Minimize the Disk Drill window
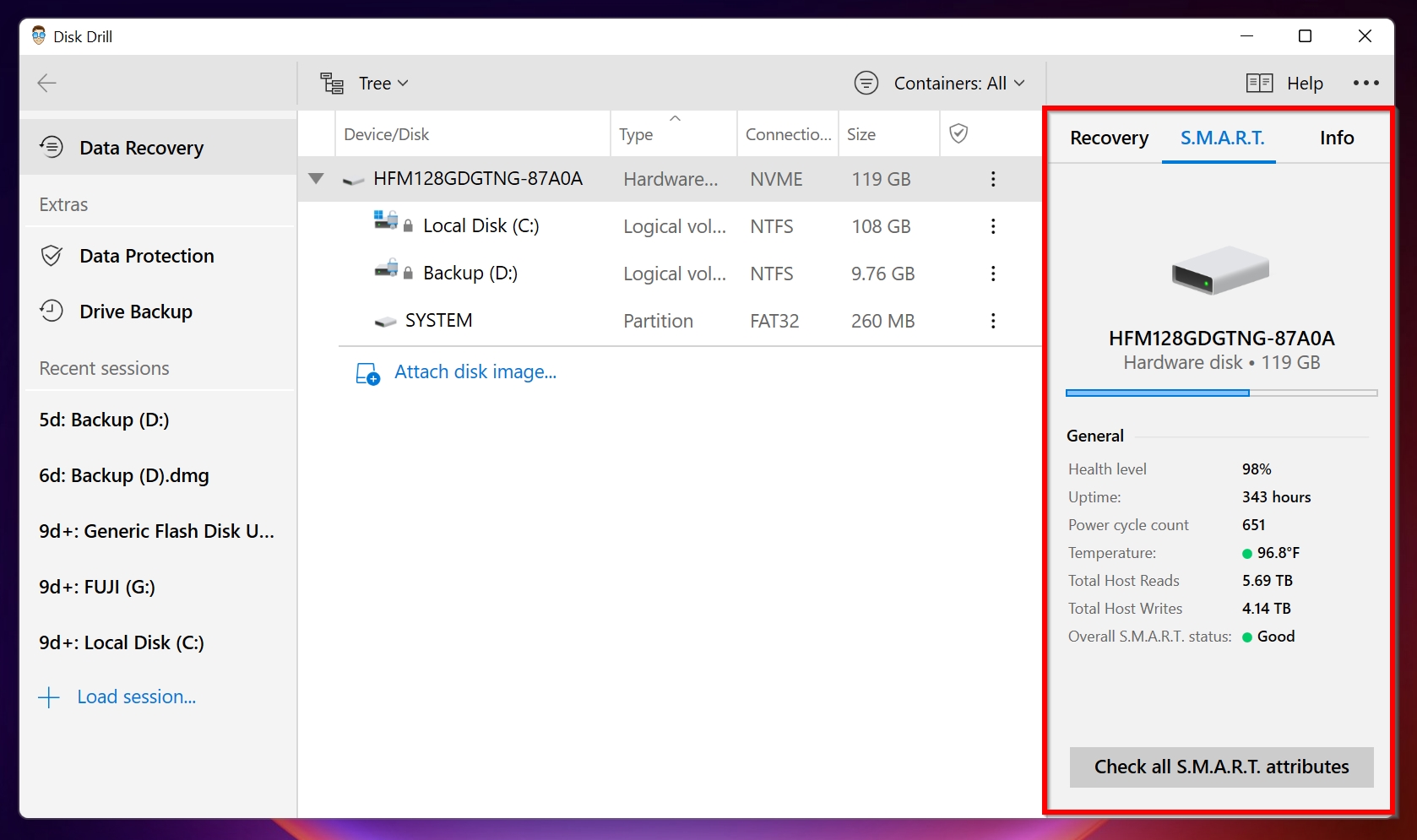The height and width of the screenshot is (840, 1417). (1246, 35)
